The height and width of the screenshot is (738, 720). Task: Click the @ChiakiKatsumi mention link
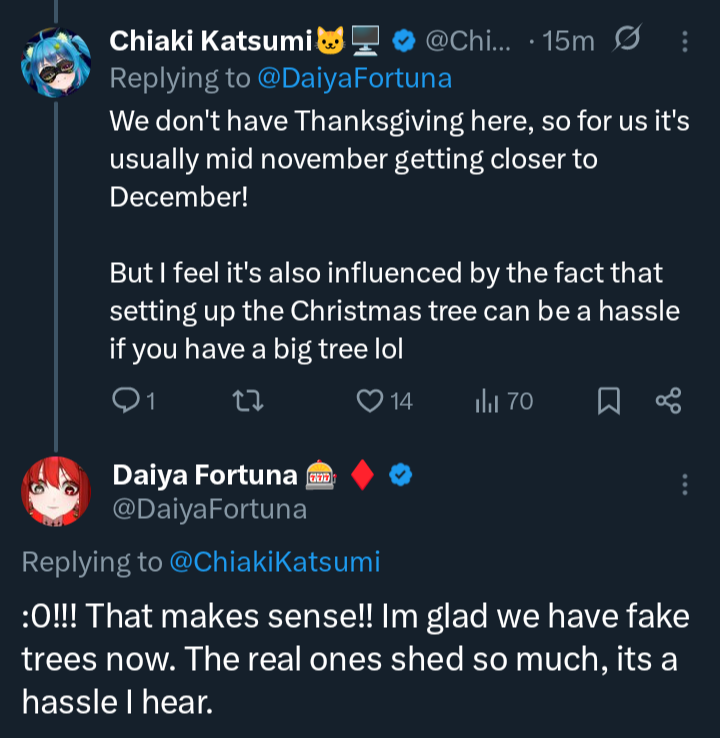tap(275, 562)
